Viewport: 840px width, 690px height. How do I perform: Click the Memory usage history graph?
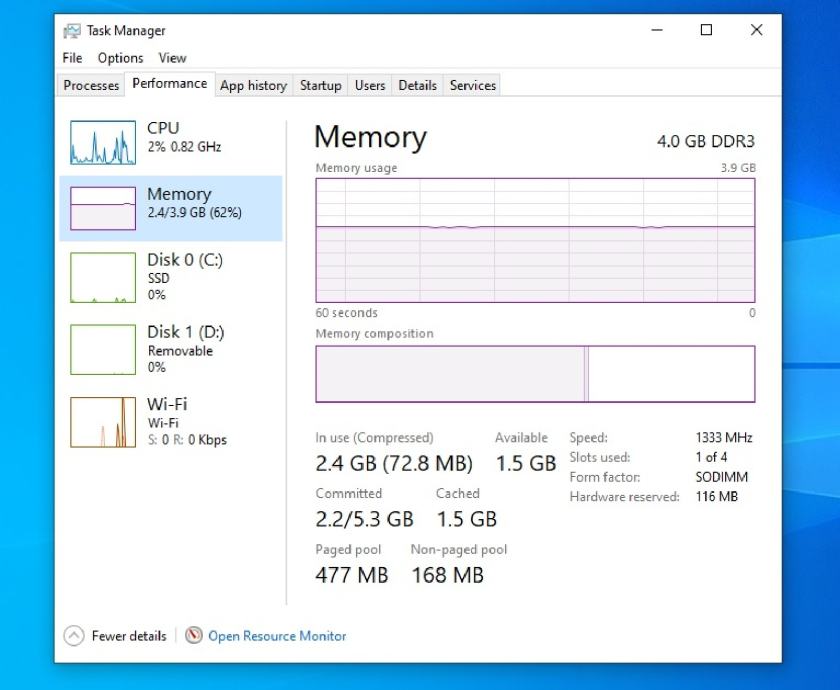pyautogui.click(x=535, y=240)
